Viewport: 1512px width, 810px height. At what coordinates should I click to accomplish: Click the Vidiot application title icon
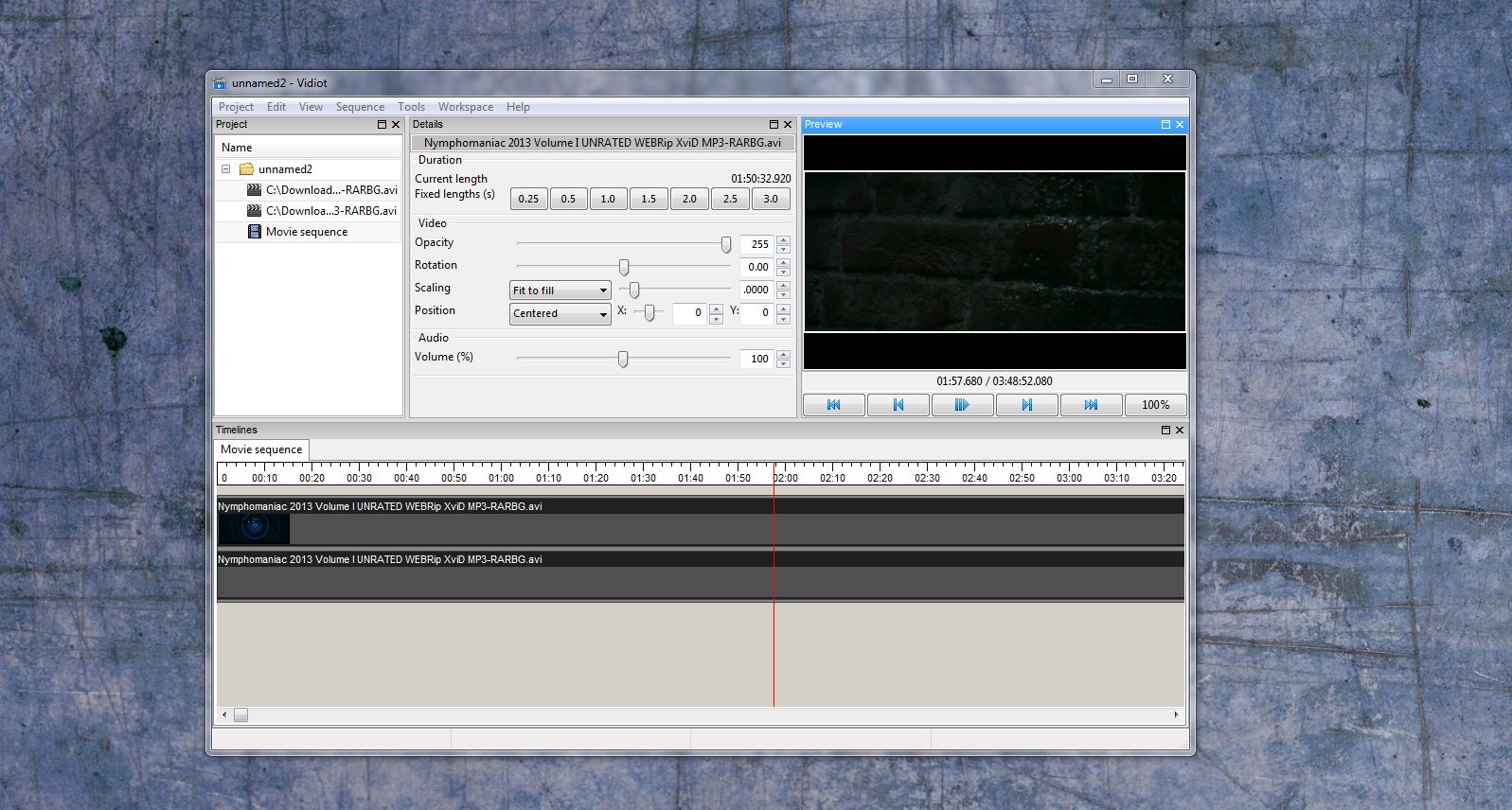pyautogui.click(x=220, y=83)
